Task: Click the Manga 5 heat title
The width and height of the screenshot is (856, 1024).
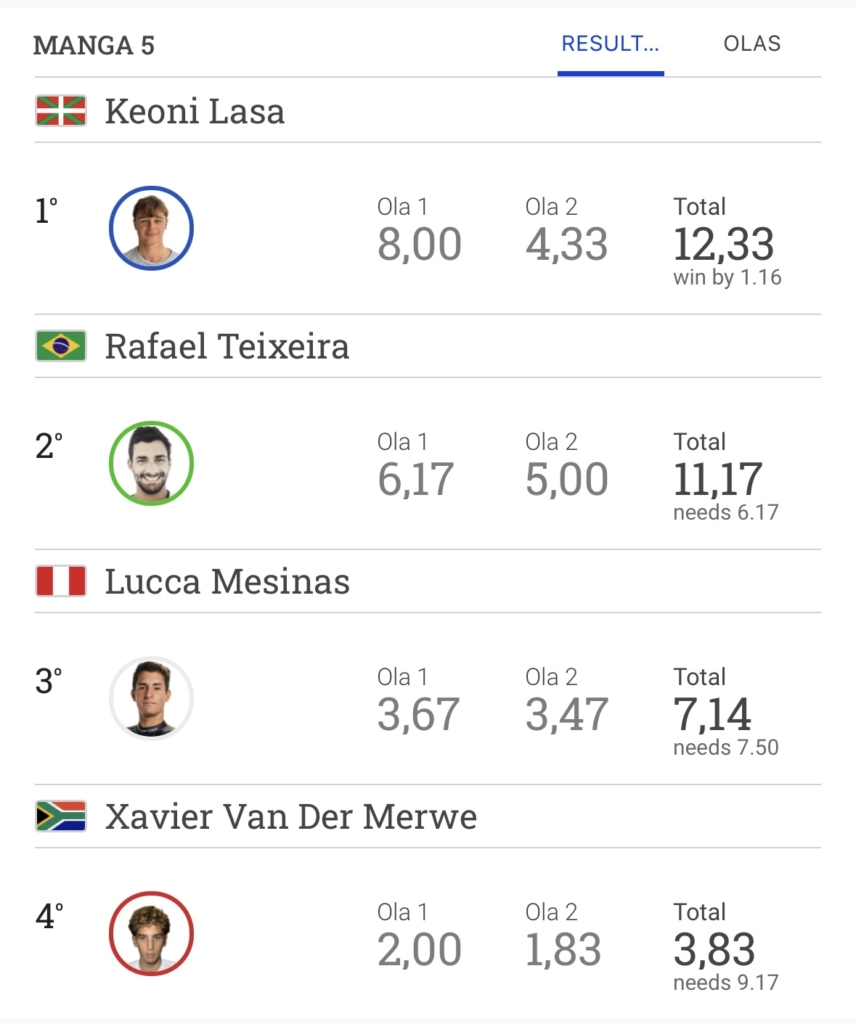Action: [94, 46]
